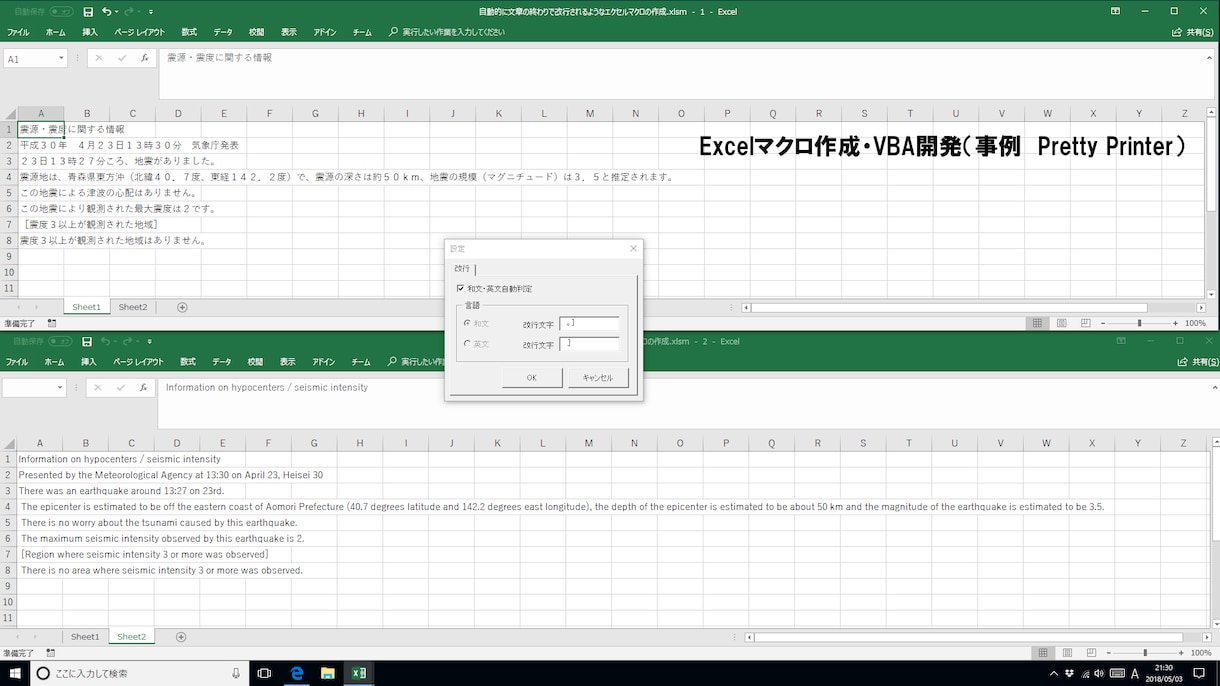Open ファイル tab in top Excel window

click(x=18, y=32)
